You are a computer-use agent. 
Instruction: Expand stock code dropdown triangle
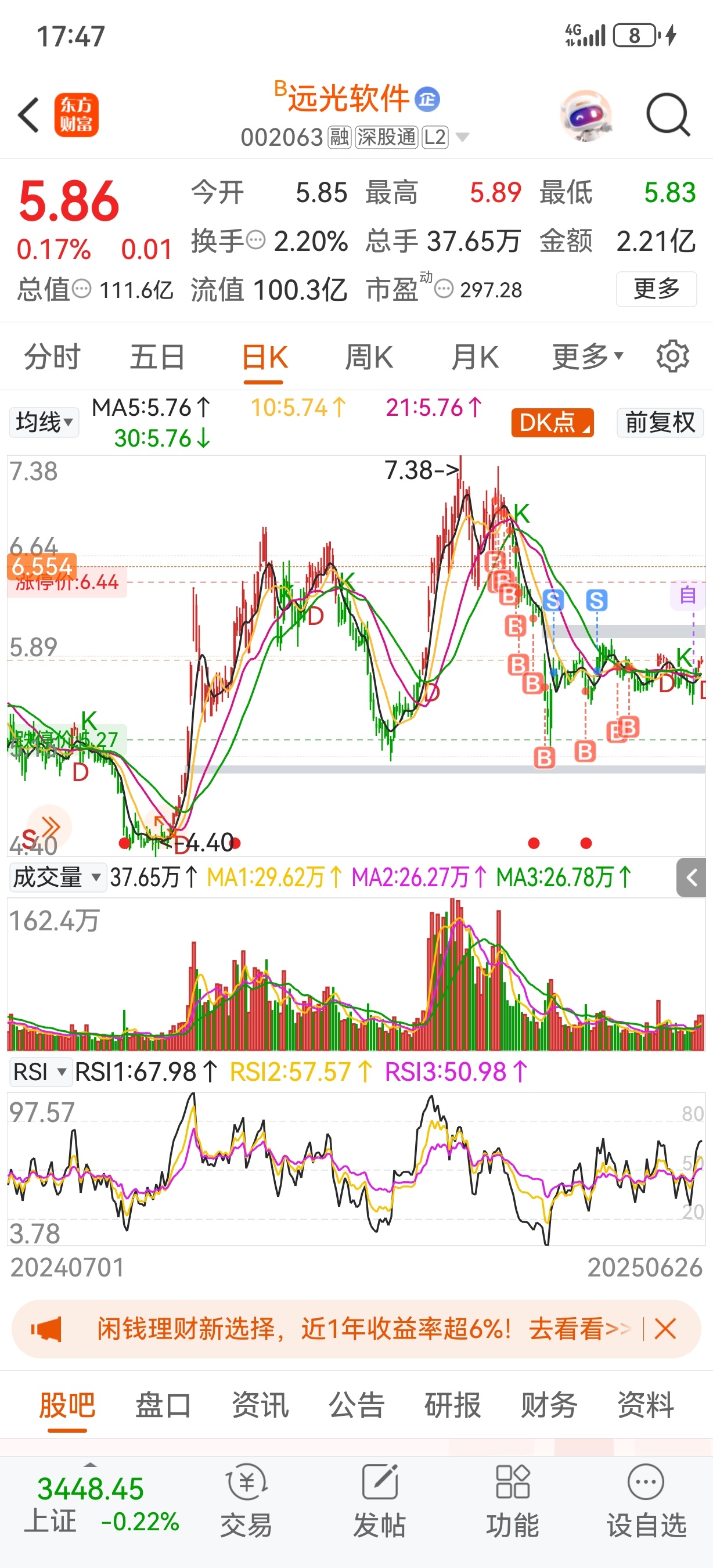point(462,138)
